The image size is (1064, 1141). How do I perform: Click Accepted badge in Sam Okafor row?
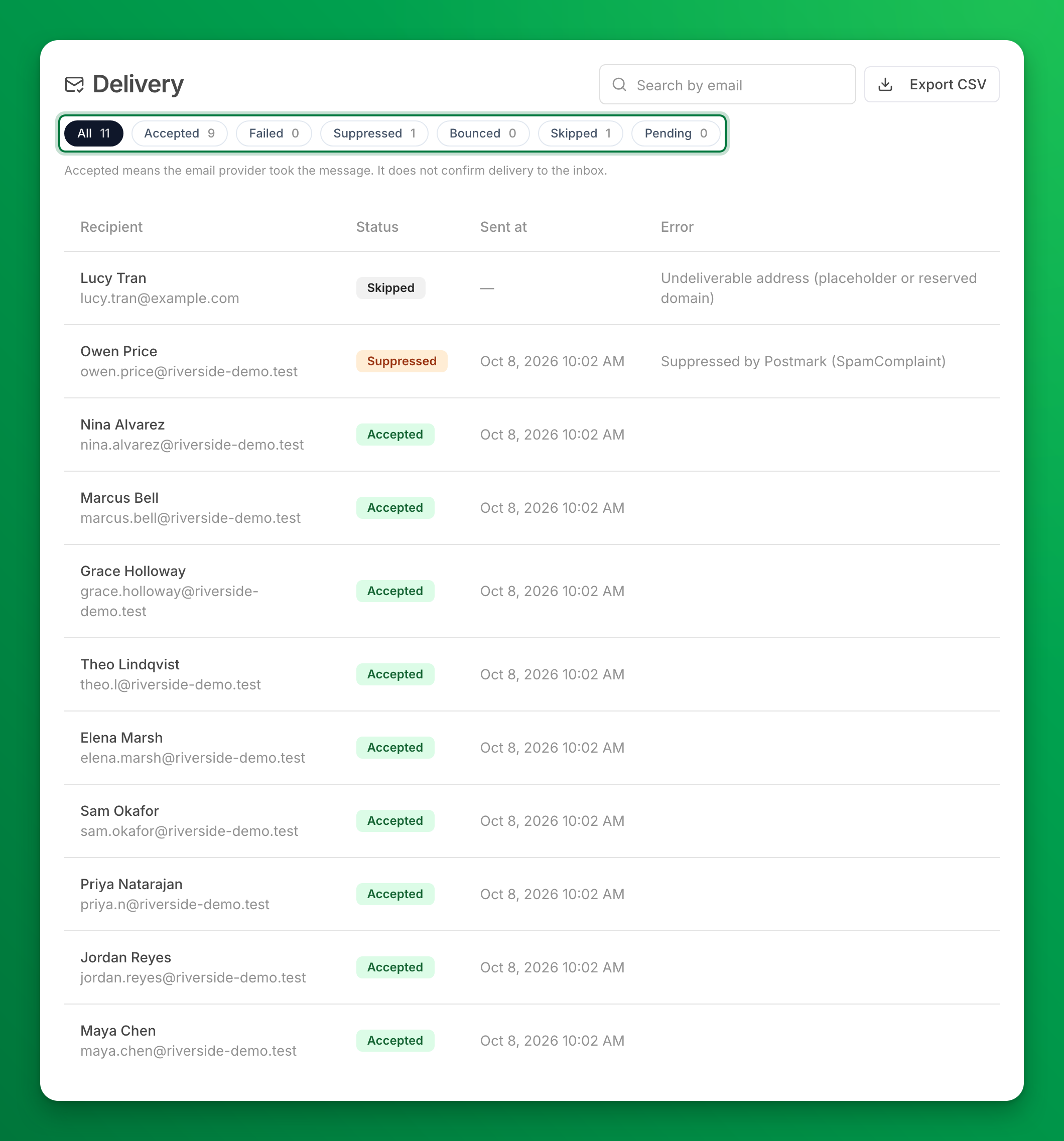click(395, 821)
